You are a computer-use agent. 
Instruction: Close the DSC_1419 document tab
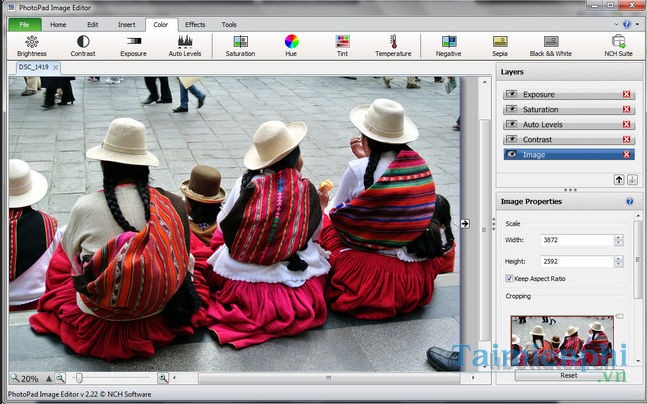click(55, 67)
